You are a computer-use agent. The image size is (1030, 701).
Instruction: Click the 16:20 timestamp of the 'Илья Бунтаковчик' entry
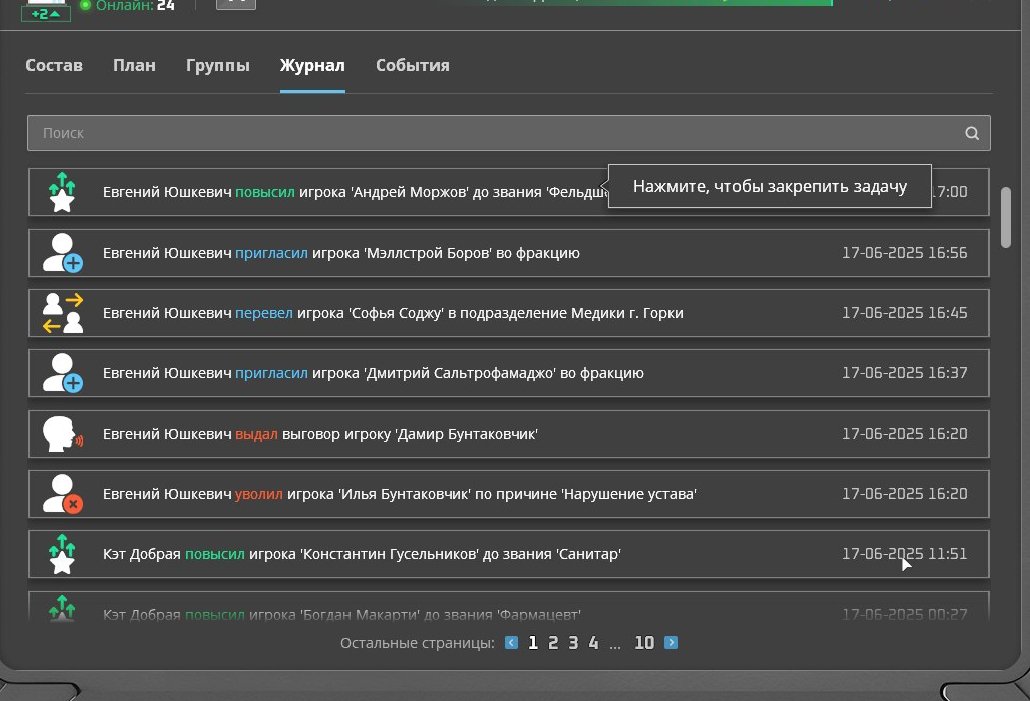tap(905, 493)
